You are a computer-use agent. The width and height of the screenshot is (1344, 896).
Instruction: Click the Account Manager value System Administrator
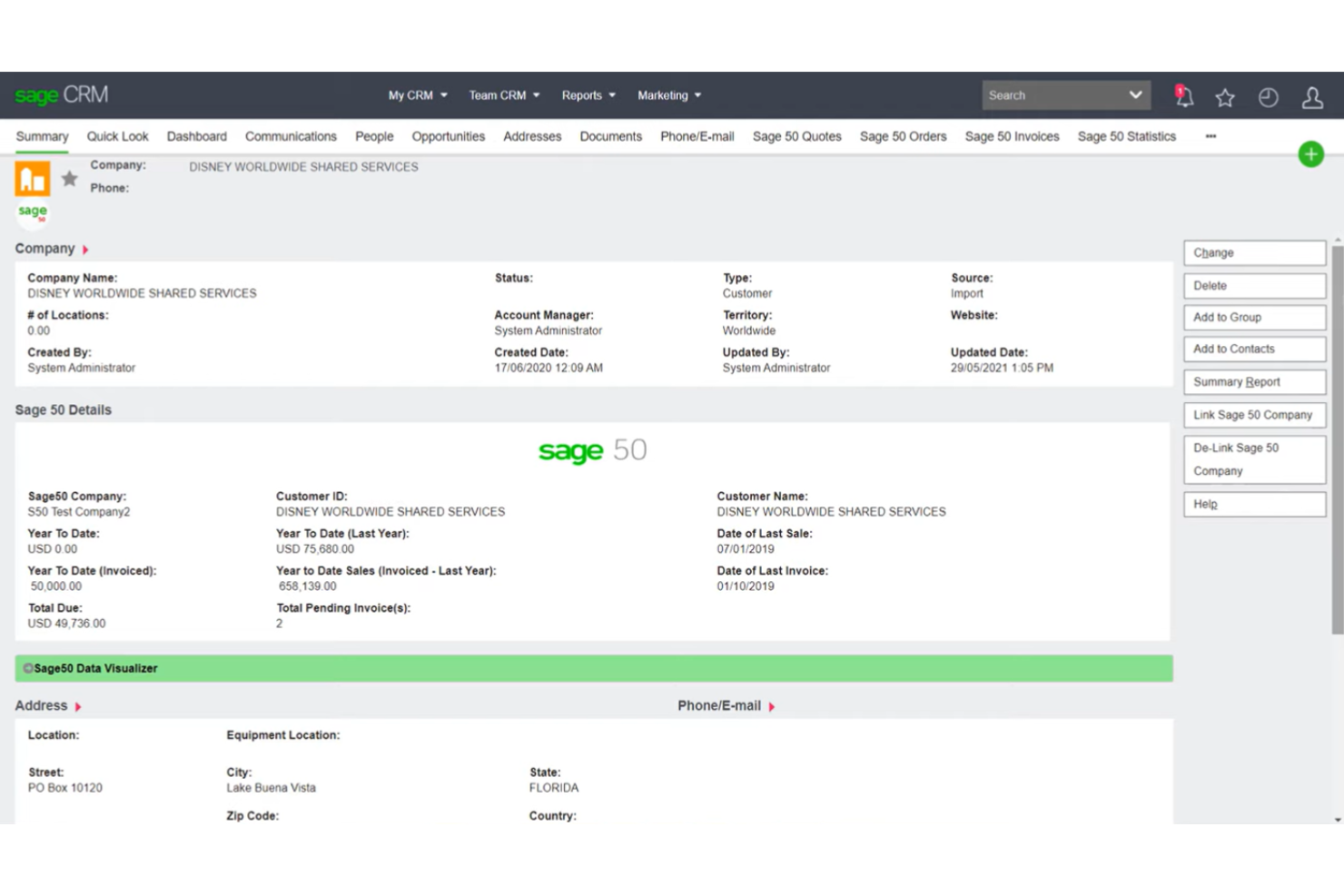click(548, 331)
